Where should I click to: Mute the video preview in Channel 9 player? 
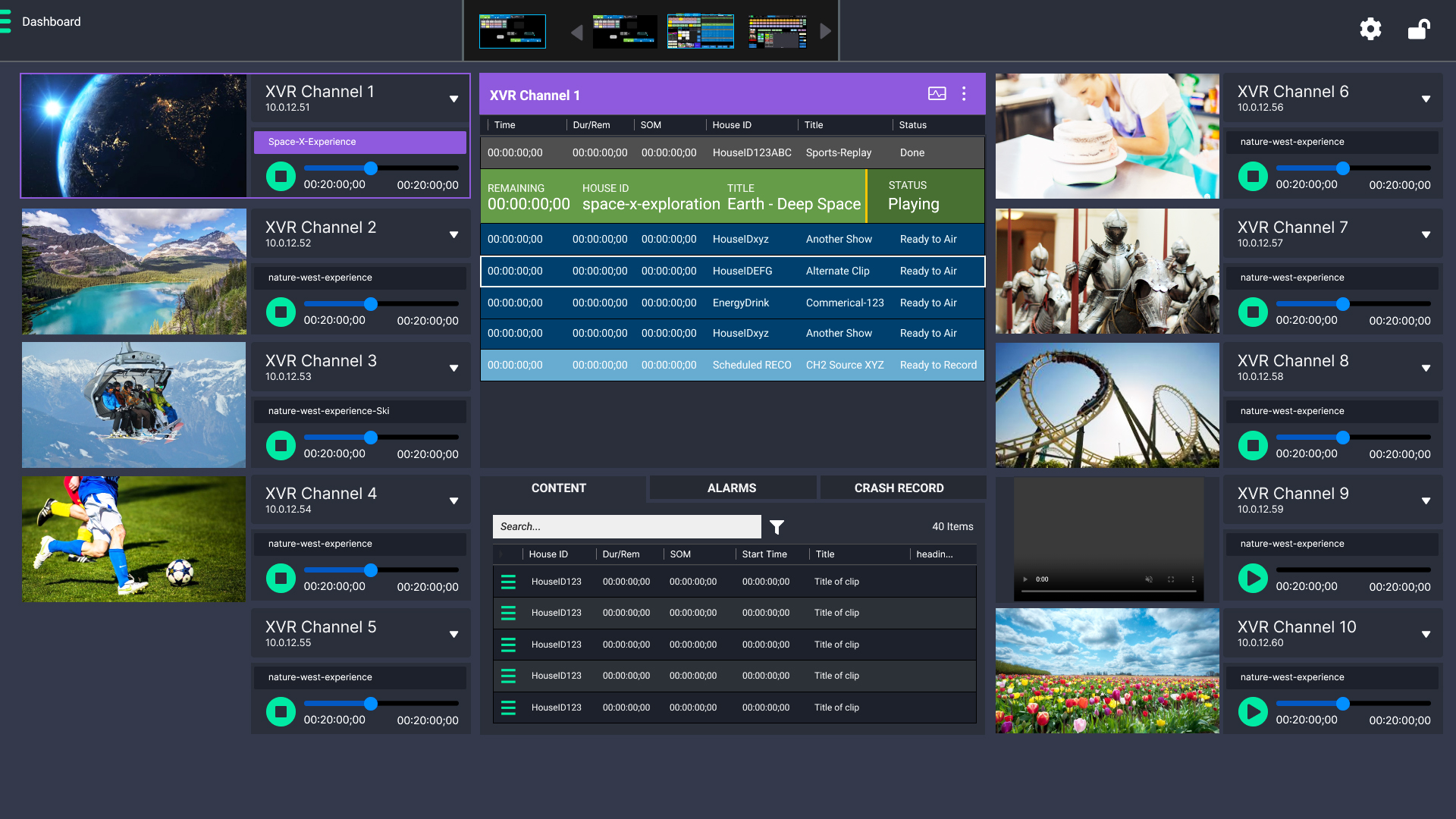pos(1149,579)
